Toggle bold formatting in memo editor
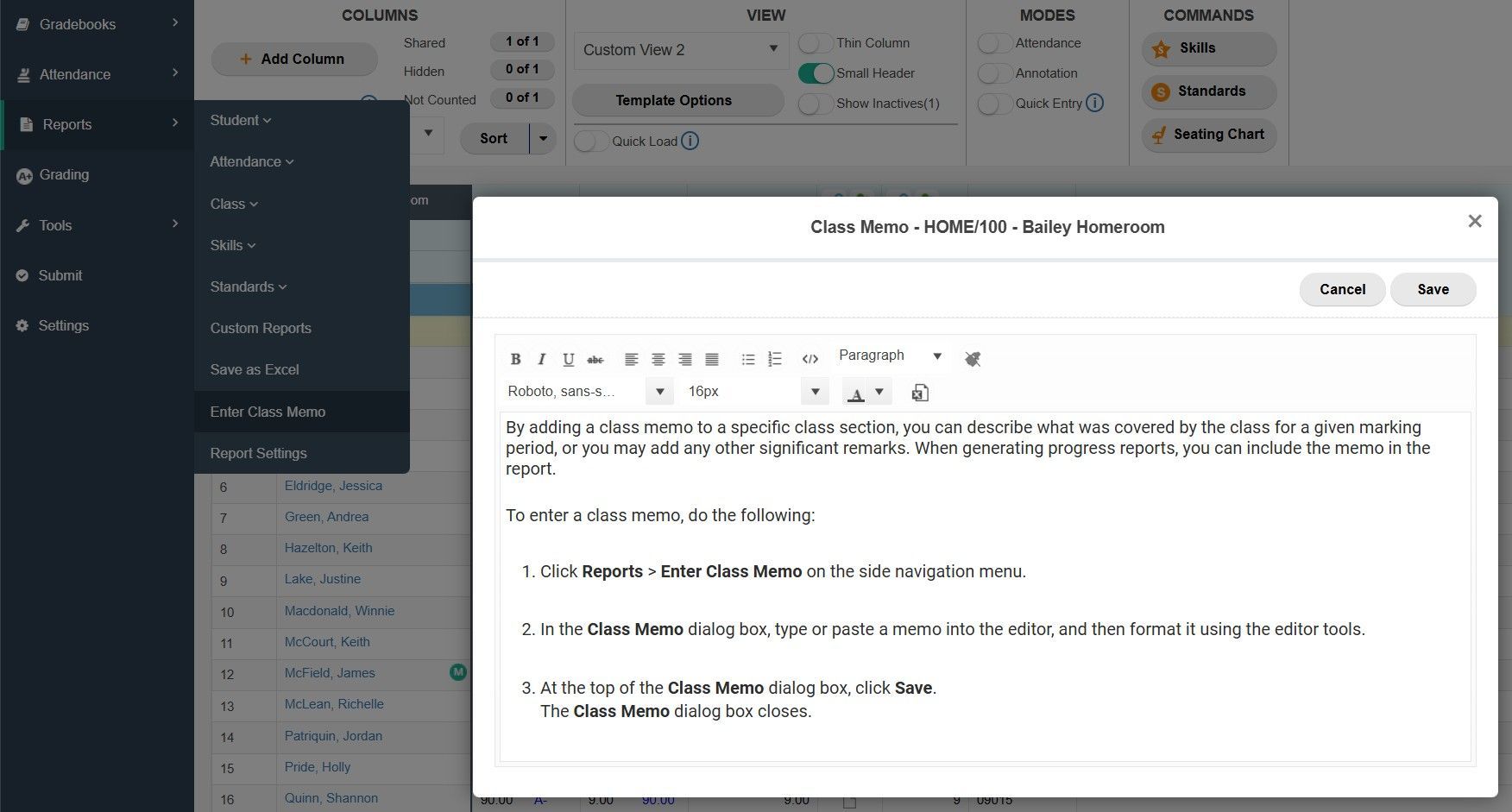The width and height of the screenshot is (1512, 812). [x=515, y=359]
